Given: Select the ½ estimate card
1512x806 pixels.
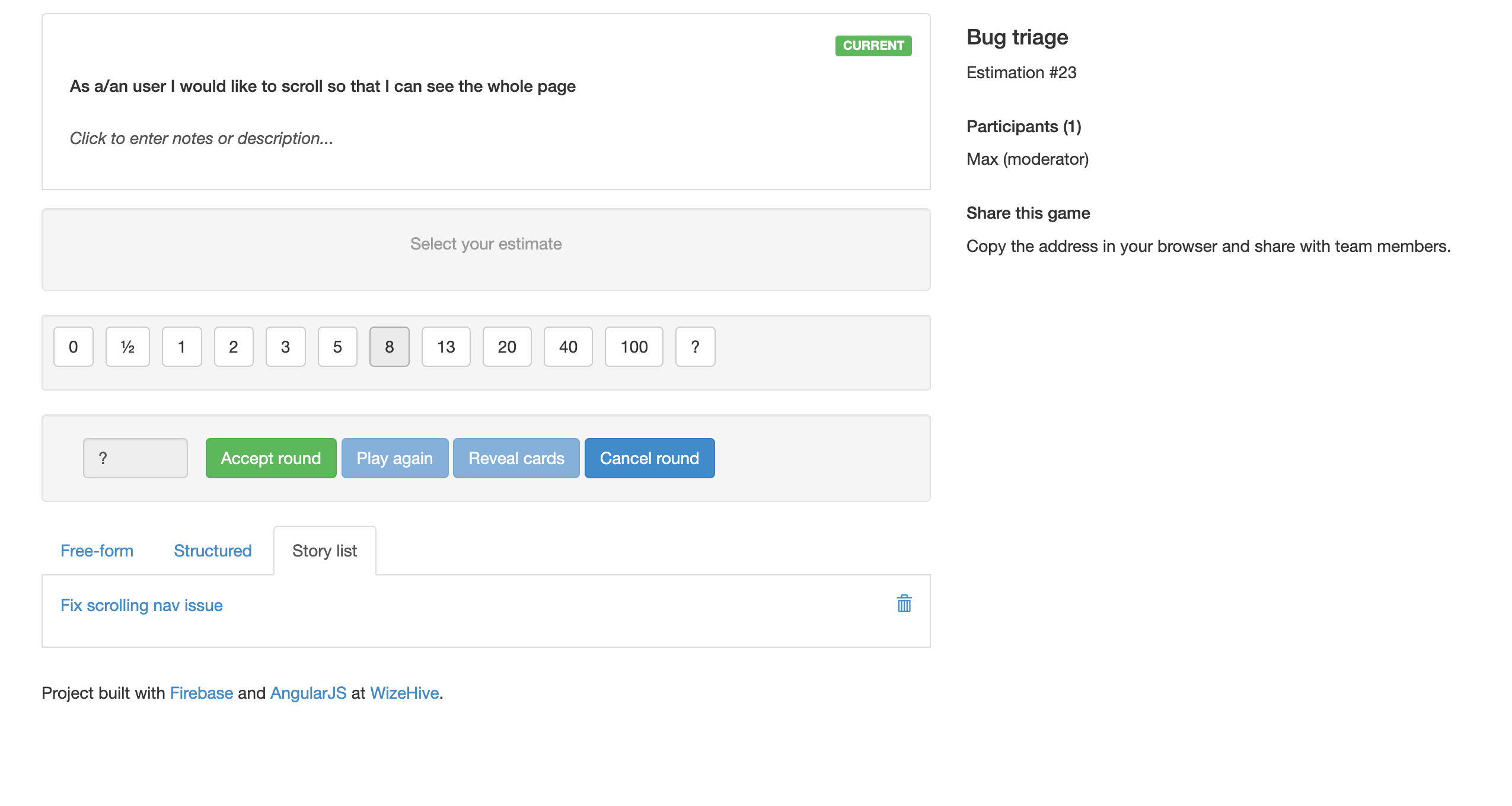Looking at the screenshot, I should point(127,347).
